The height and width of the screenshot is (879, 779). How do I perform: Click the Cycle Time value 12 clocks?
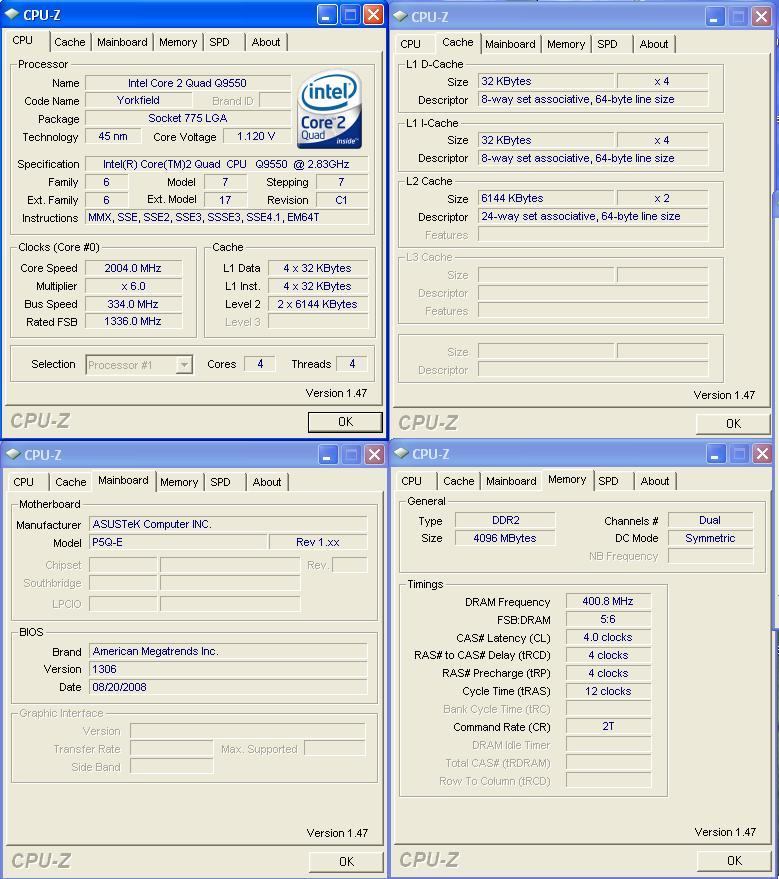(608, 691)
